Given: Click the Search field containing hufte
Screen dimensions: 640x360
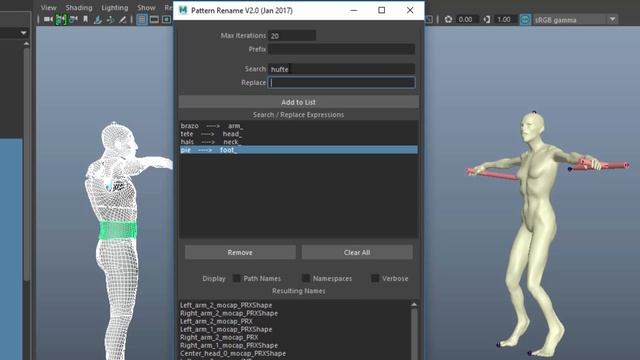Looking at the screenshot, I should coord(341,69).
